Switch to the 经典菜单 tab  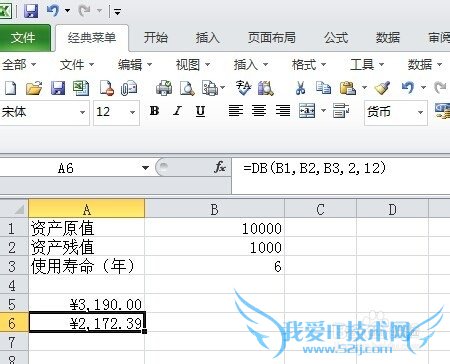coord(92,38)
